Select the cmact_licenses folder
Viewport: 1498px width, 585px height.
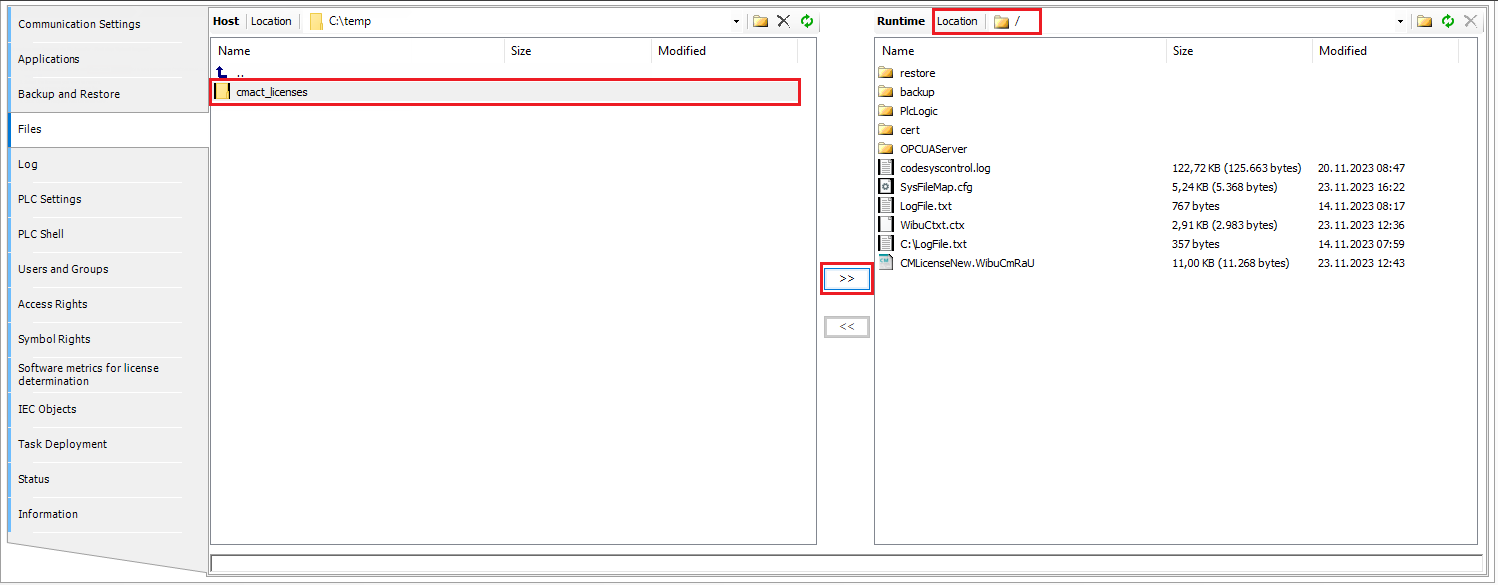(x=270, y=91)
